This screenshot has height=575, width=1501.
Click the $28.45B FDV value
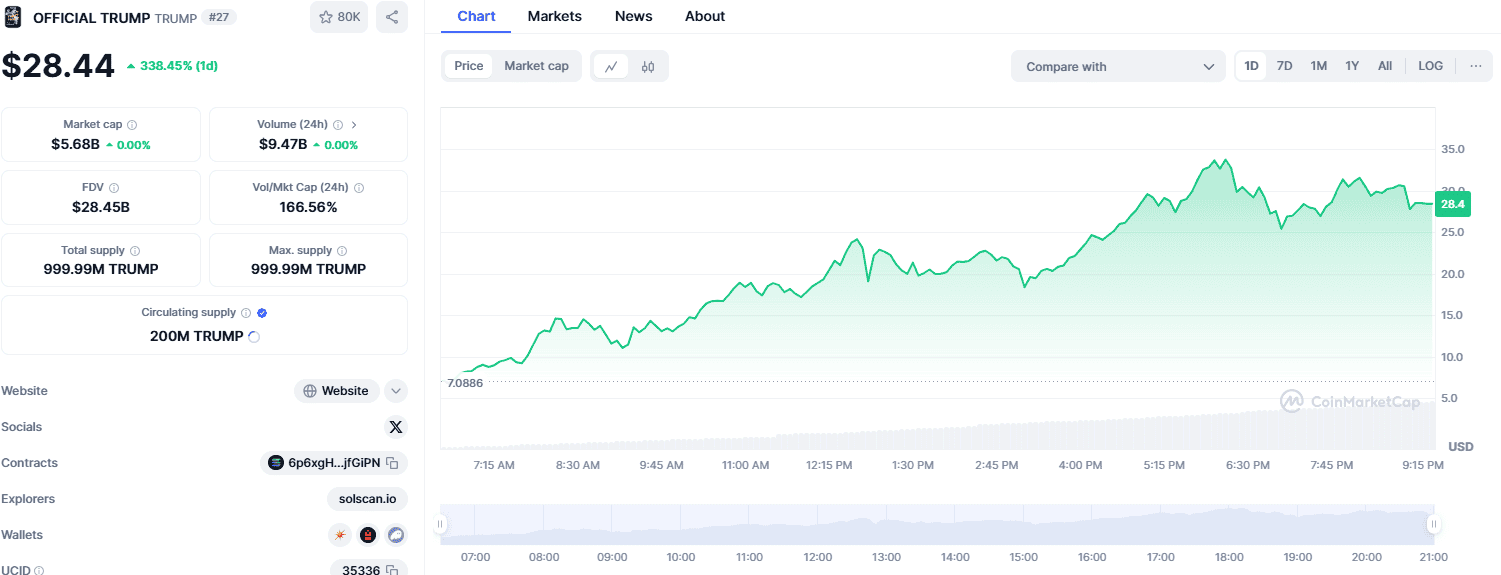(x=101, y=207)
